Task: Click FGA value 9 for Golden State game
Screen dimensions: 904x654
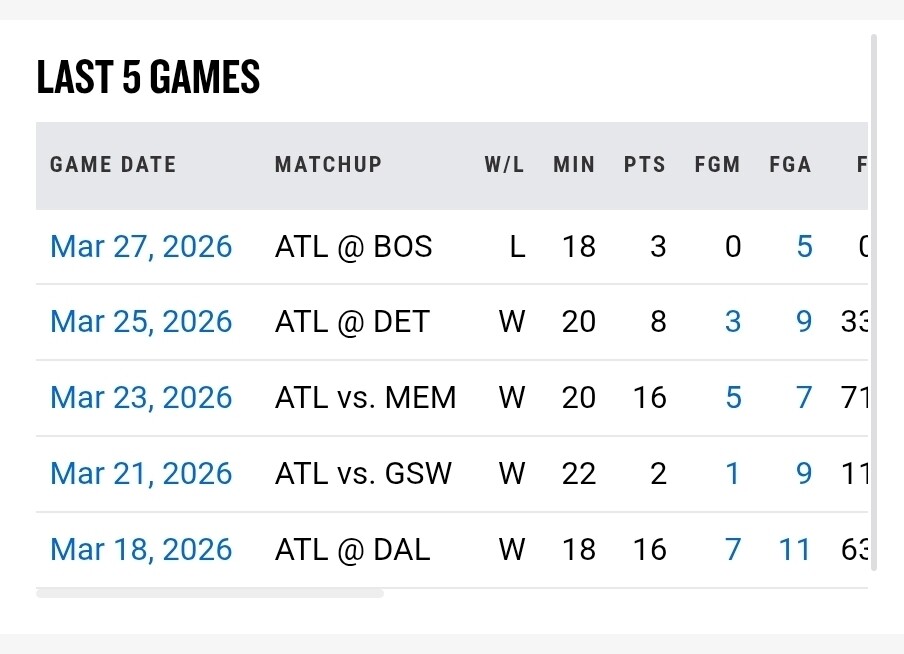Action: (804, 473)
